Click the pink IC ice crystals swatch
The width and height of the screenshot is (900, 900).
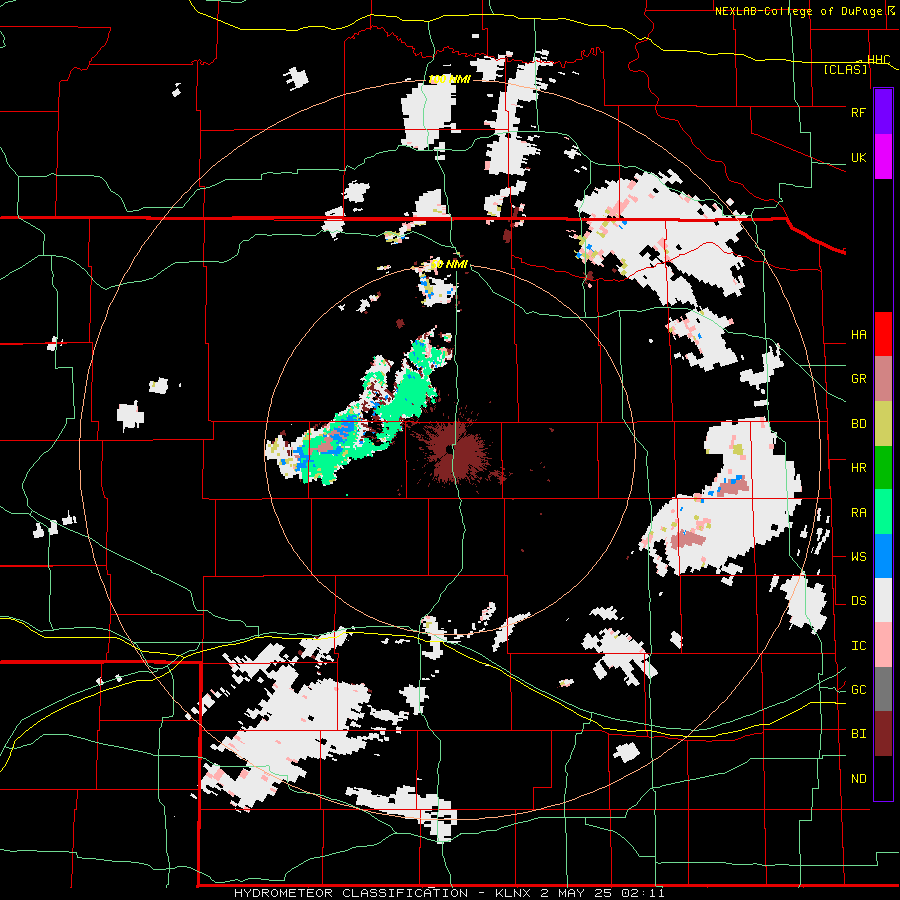(x=883, y=645)
